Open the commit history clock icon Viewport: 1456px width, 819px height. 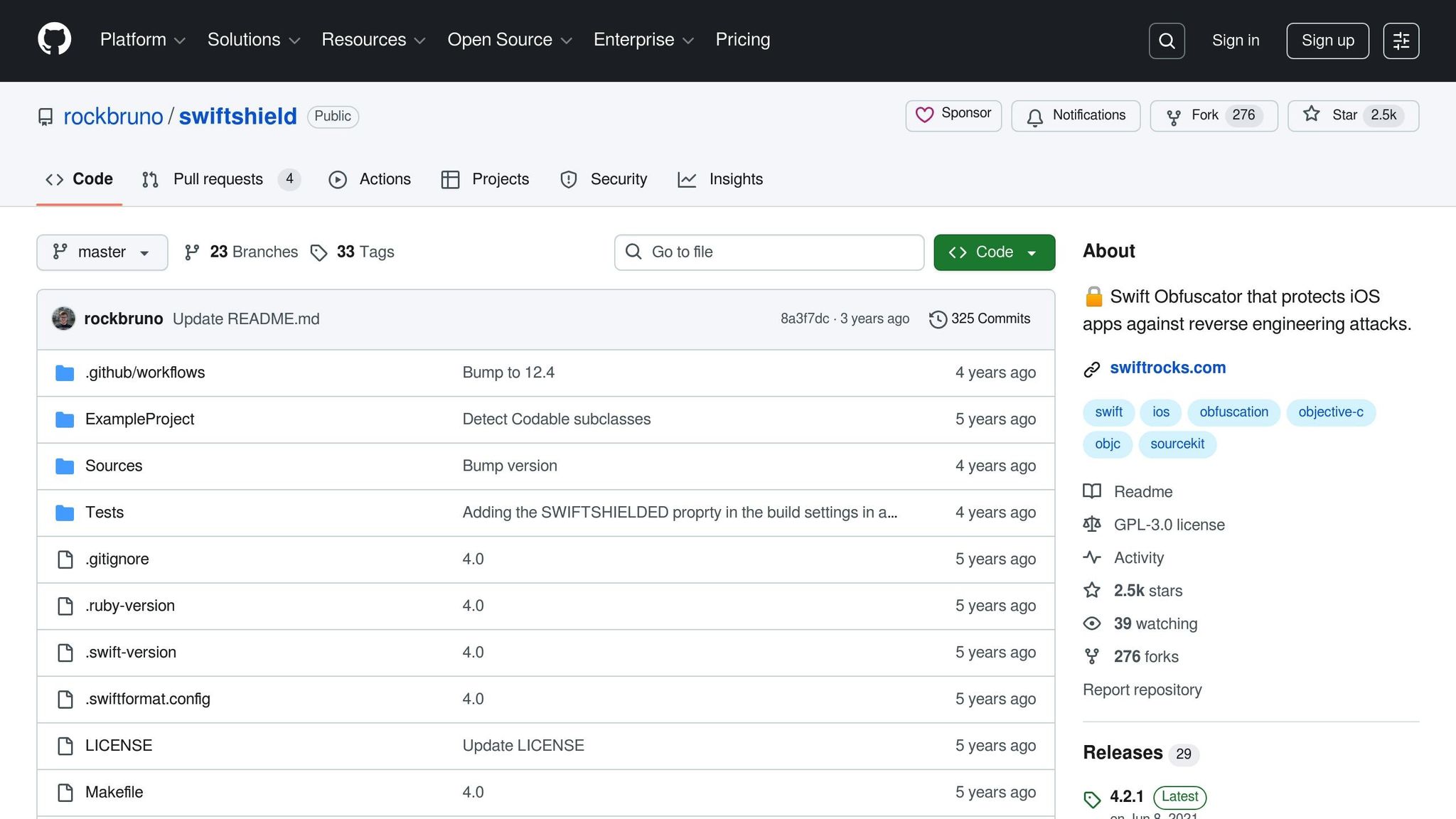tap(938, 319)
